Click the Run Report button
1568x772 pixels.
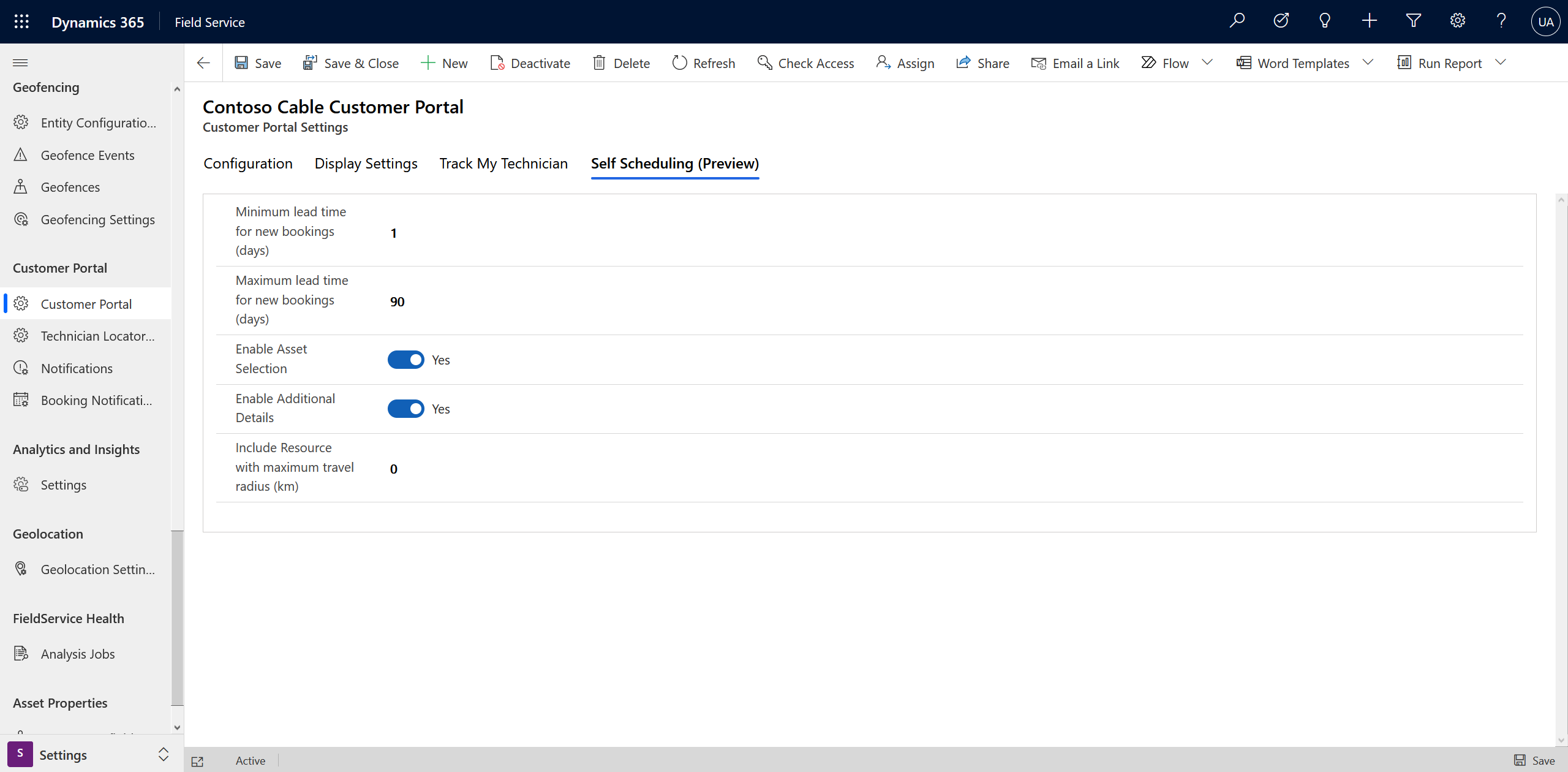coord(1439,63)
